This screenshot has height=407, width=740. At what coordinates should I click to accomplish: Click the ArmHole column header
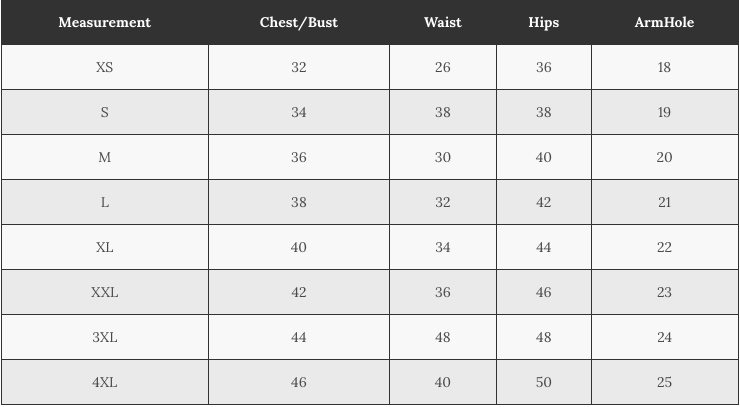pyautogui.click(x=664, y=22)
